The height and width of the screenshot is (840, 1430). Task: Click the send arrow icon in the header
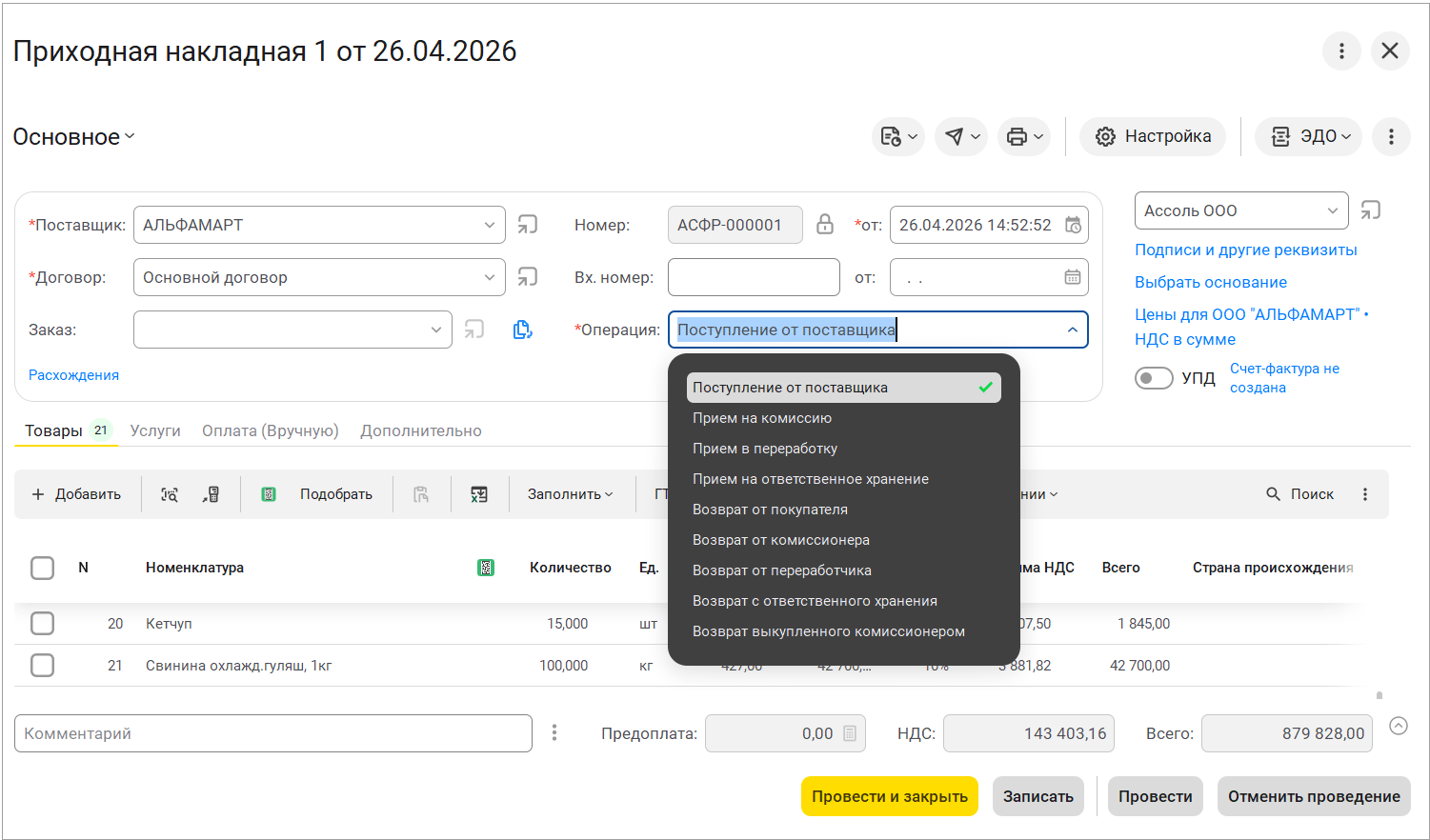[x=954, y=137]
